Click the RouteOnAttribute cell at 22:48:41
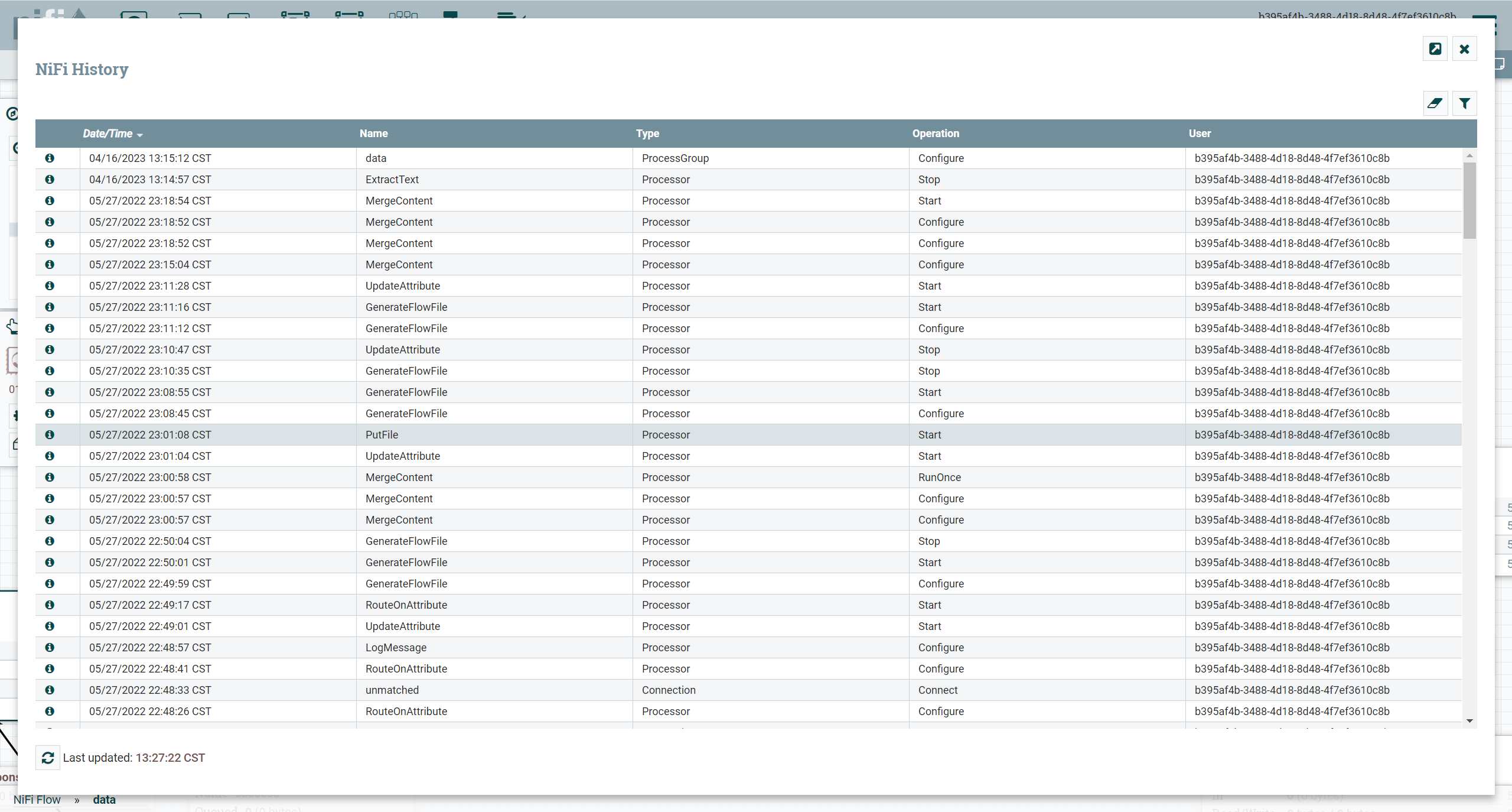Viewport: 1512px width, 812px height. click(494, 668)
